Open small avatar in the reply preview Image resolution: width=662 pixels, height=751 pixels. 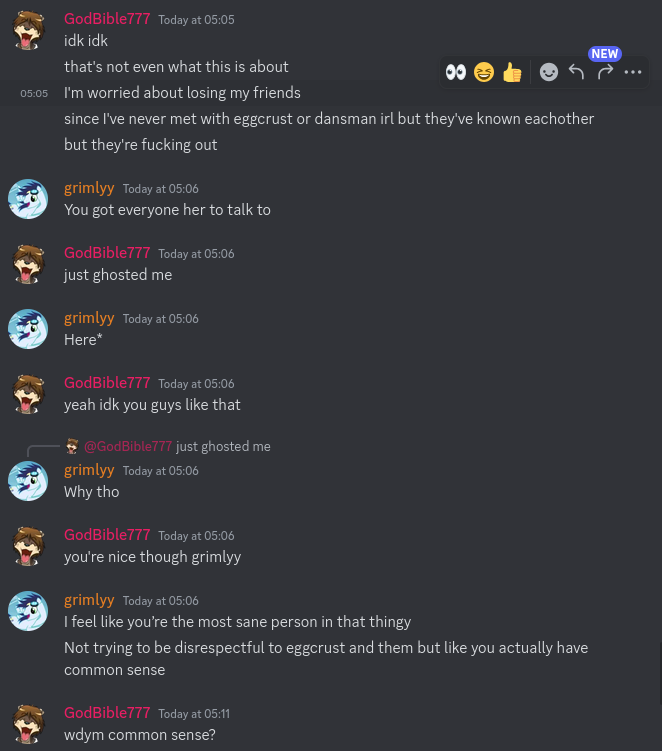click(72, 446)
